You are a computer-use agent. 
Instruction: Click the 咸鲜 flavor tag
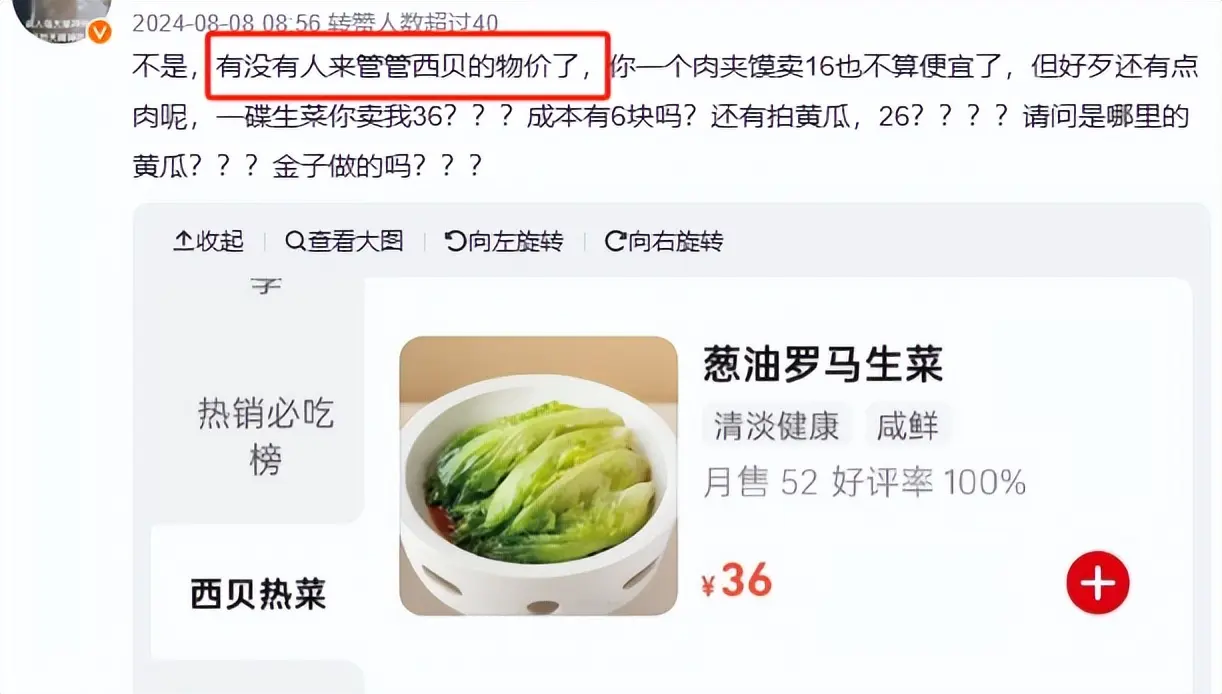tap(908, 426)
